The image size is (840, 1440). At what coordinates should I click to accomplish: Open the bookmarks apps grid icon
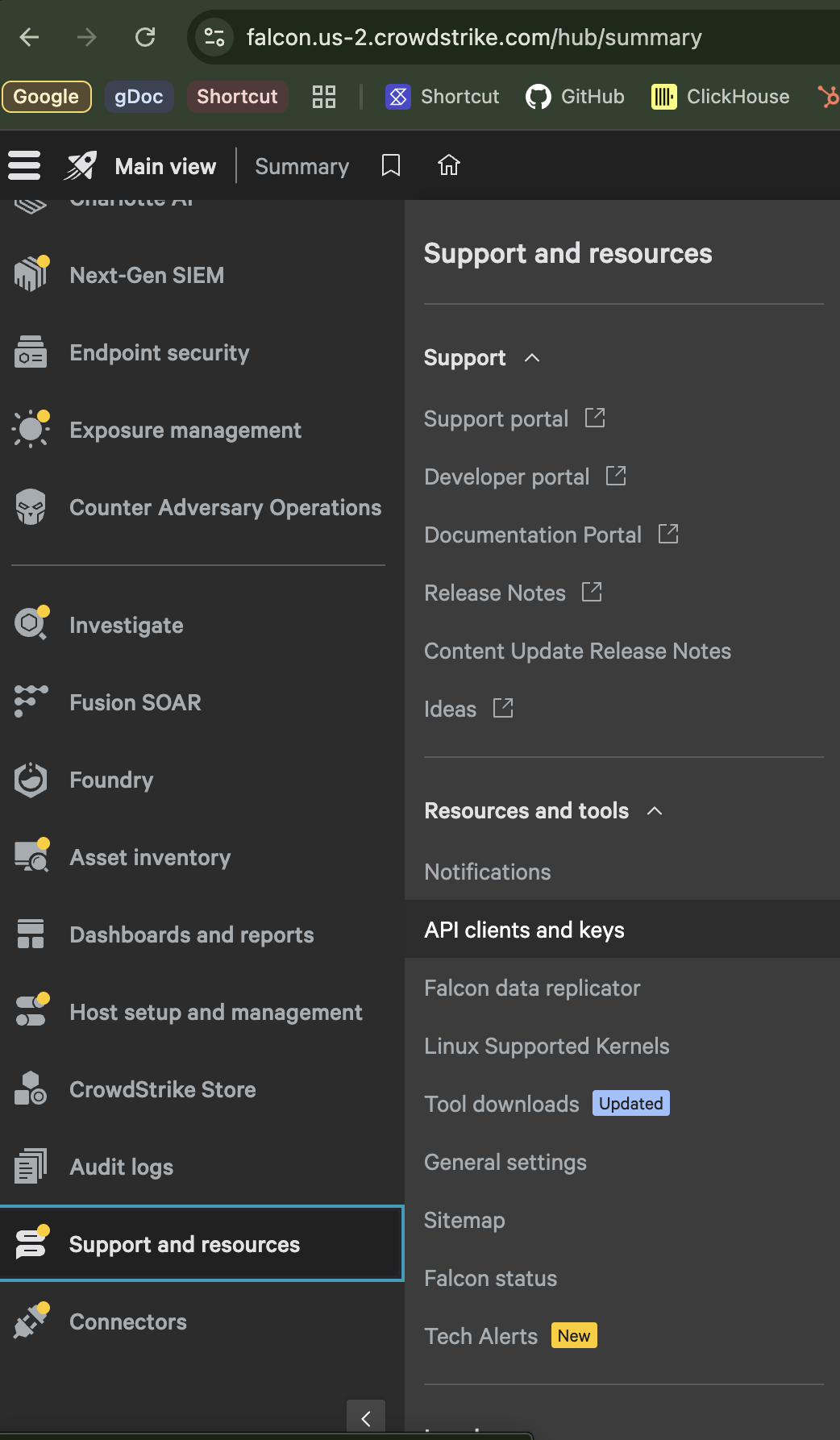[324, 97]
